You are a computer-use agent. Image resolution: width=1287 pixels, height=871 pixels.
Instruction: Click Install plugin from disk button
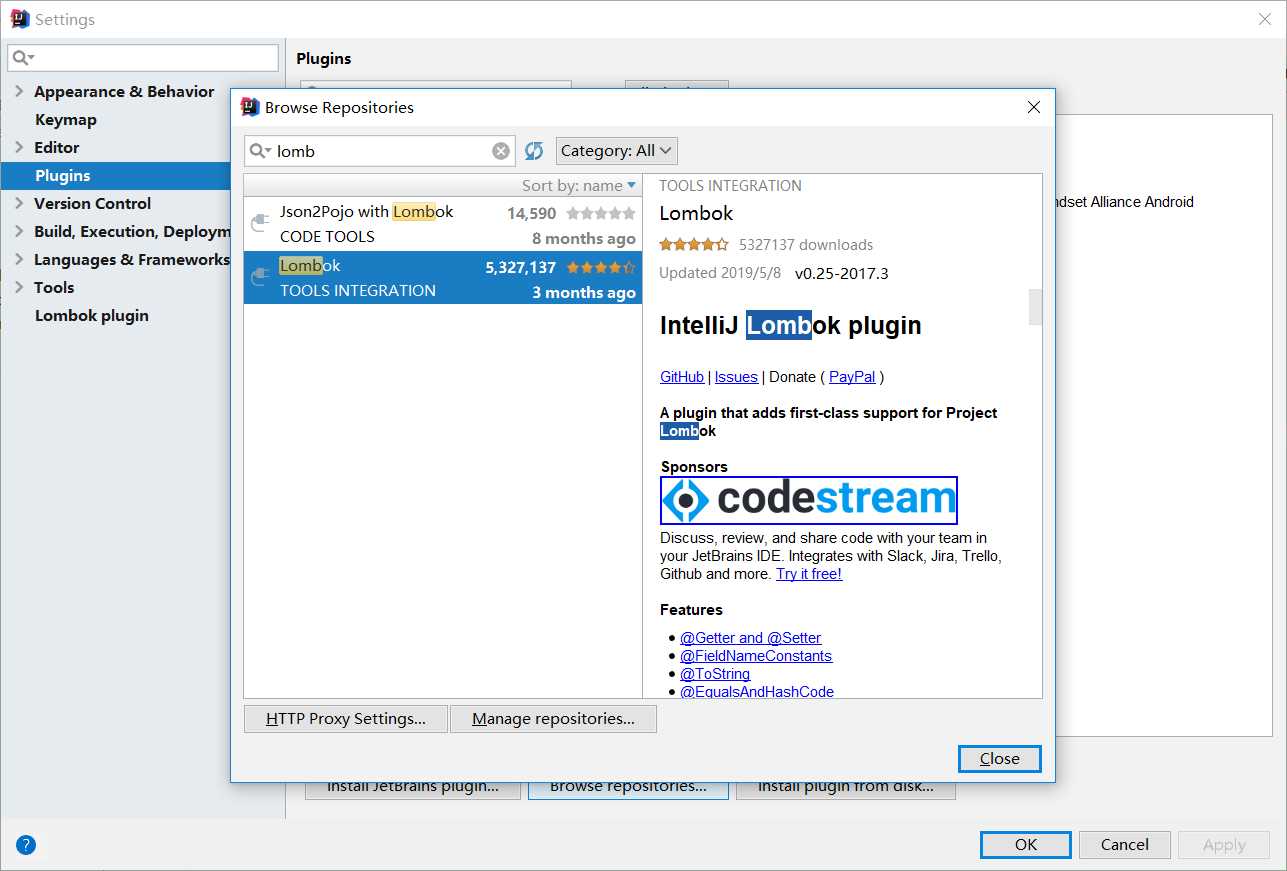[846, 789]
